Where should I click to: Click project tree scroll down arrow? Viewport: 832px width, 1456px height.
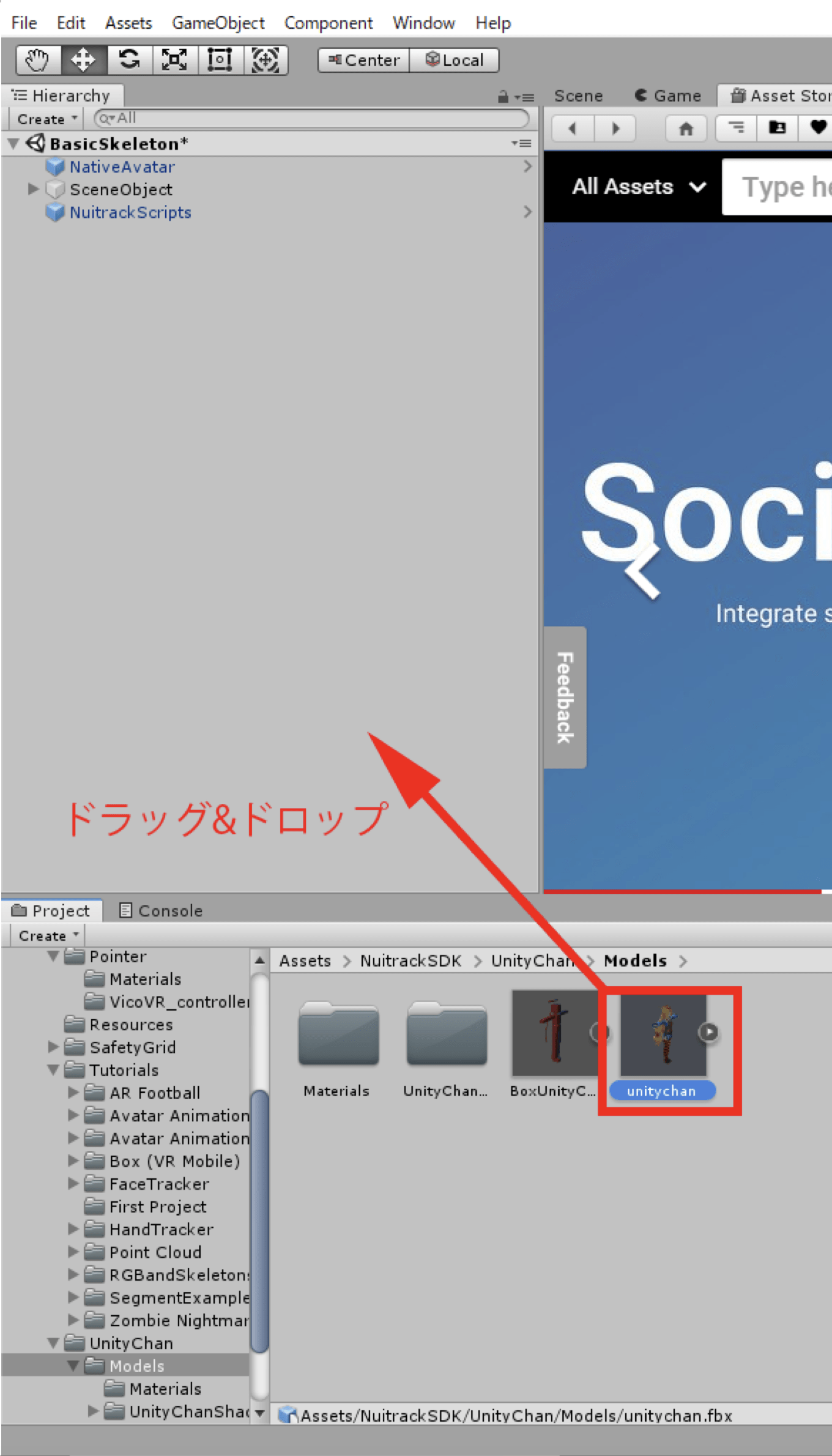click(259, 1413)
